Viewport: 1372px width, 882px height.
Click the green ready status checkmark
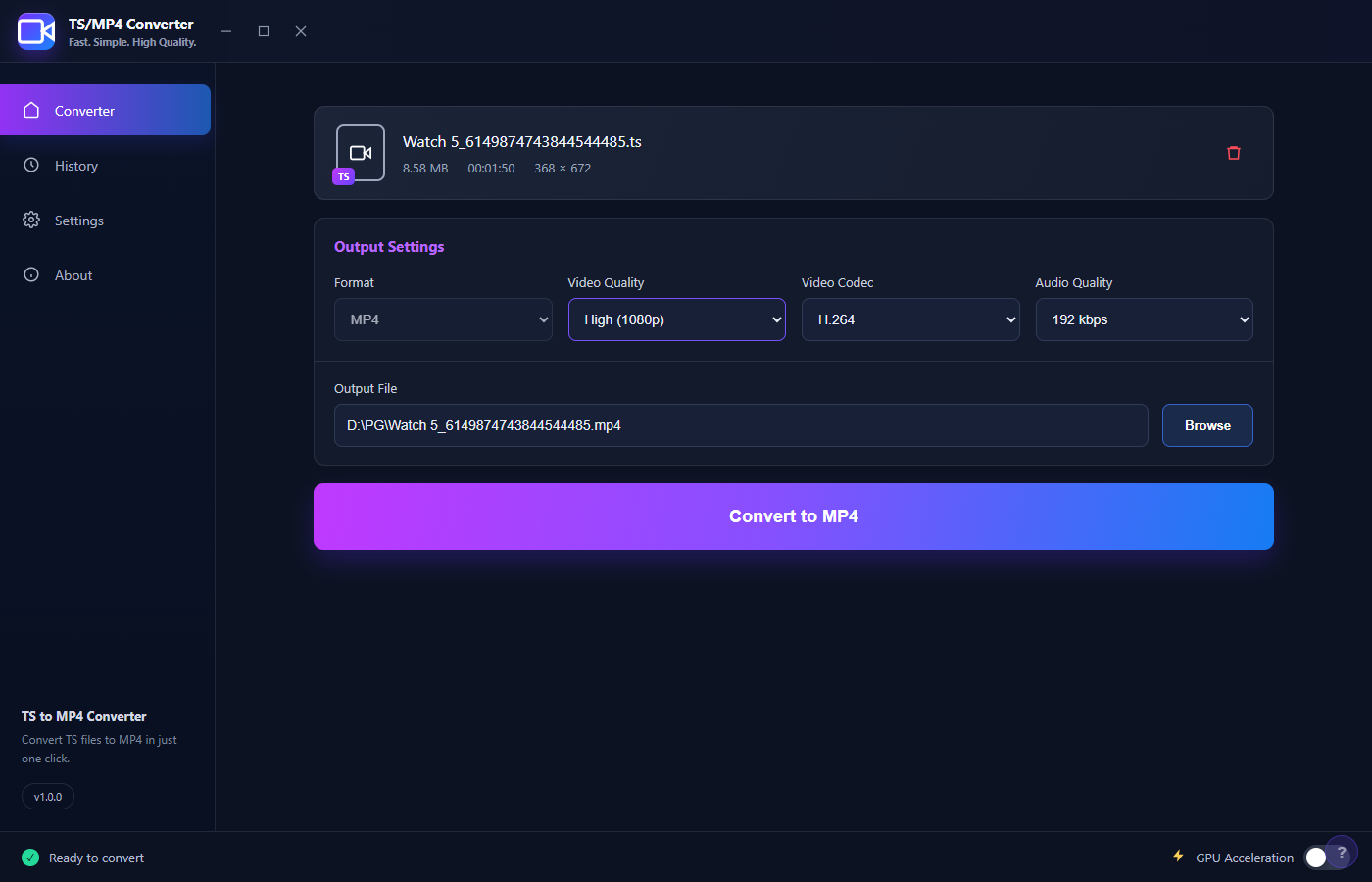30,857
